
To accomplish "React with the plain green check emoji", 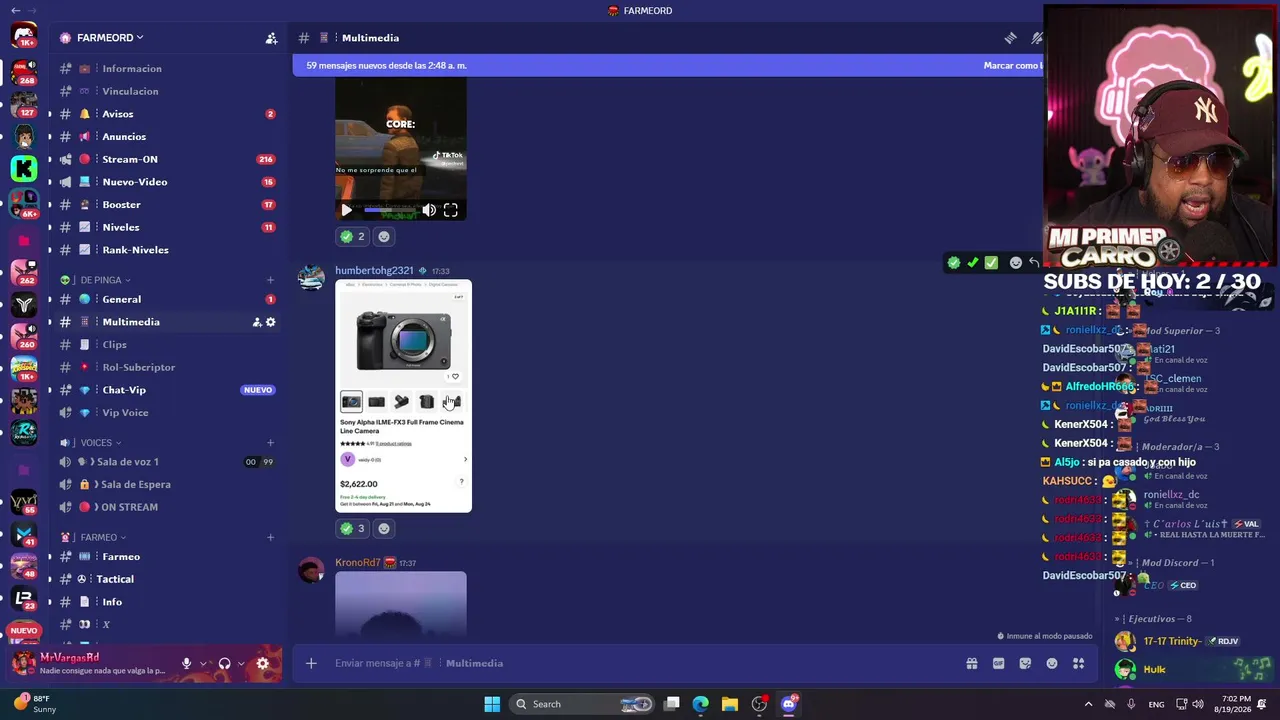I will tap(972, 262).
